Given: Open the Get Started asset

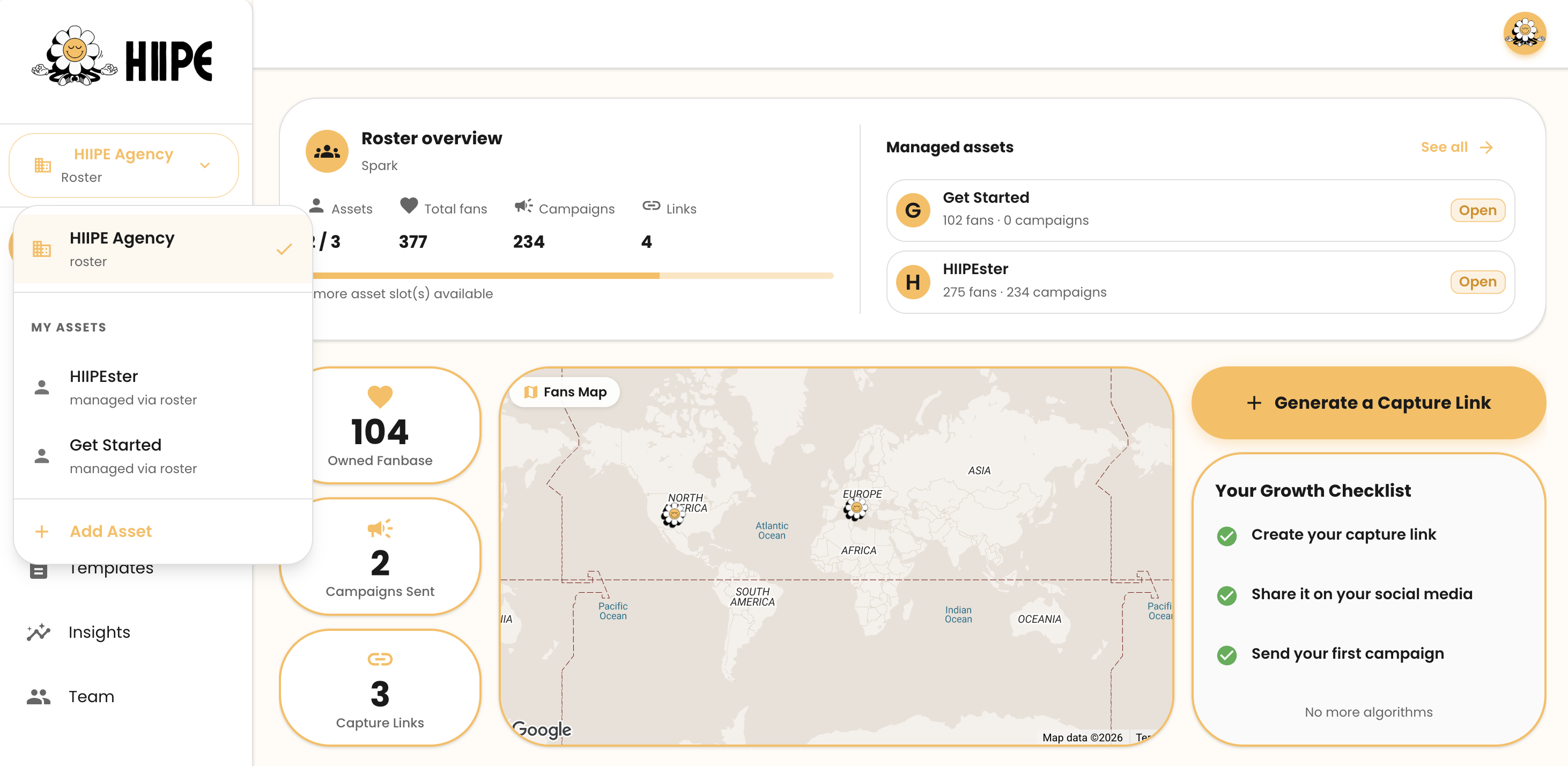Looking at the screenshot, I should coord(1200,210).
